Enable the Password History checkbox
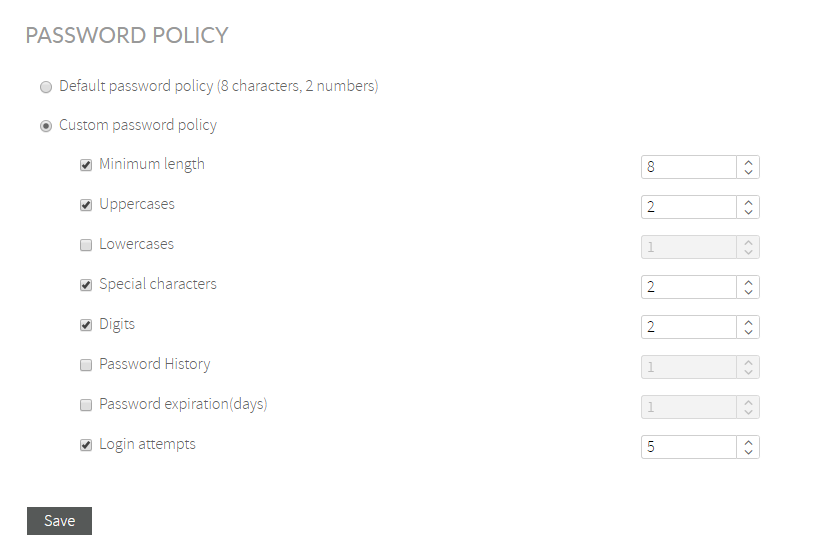Image resolution: width=826 pixels, height=560 pixels. [86, 365]
